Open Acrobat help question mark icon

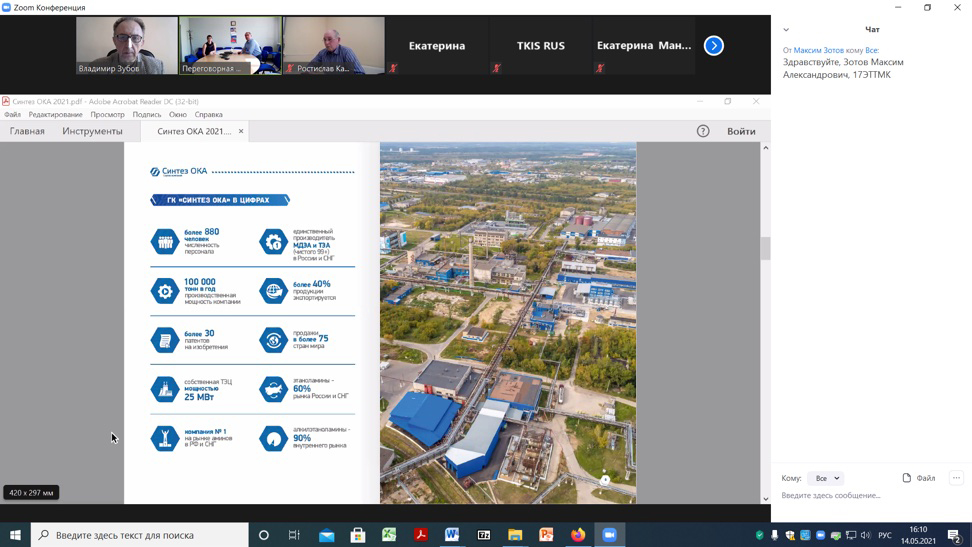tap(702, 131)
